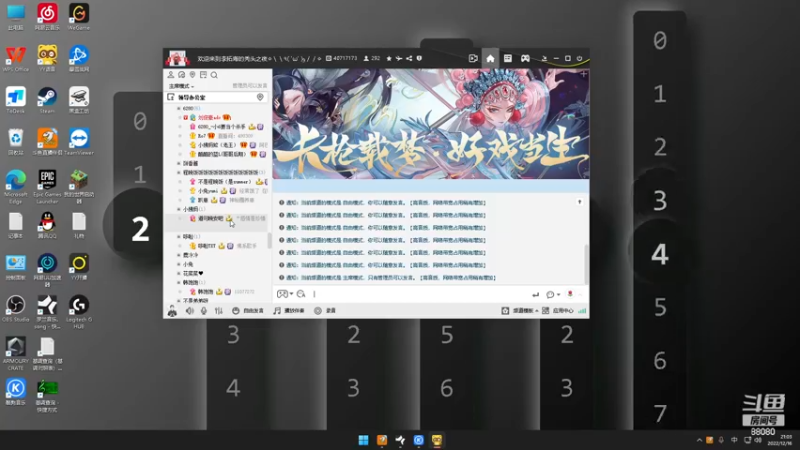The width and height of the screenshot is (800, 450).
Task: Toggle the 自由发言 free speech button
Action: tap(248, 310)
